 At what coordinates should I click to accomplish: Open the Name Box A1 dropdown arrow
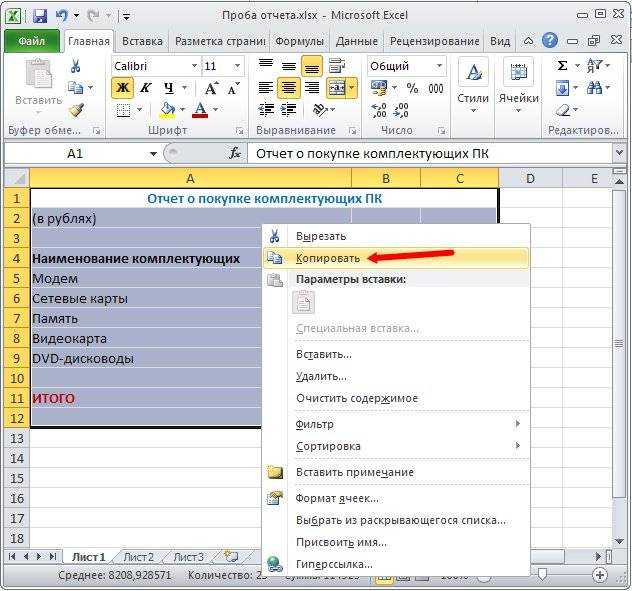coord(153,154)
